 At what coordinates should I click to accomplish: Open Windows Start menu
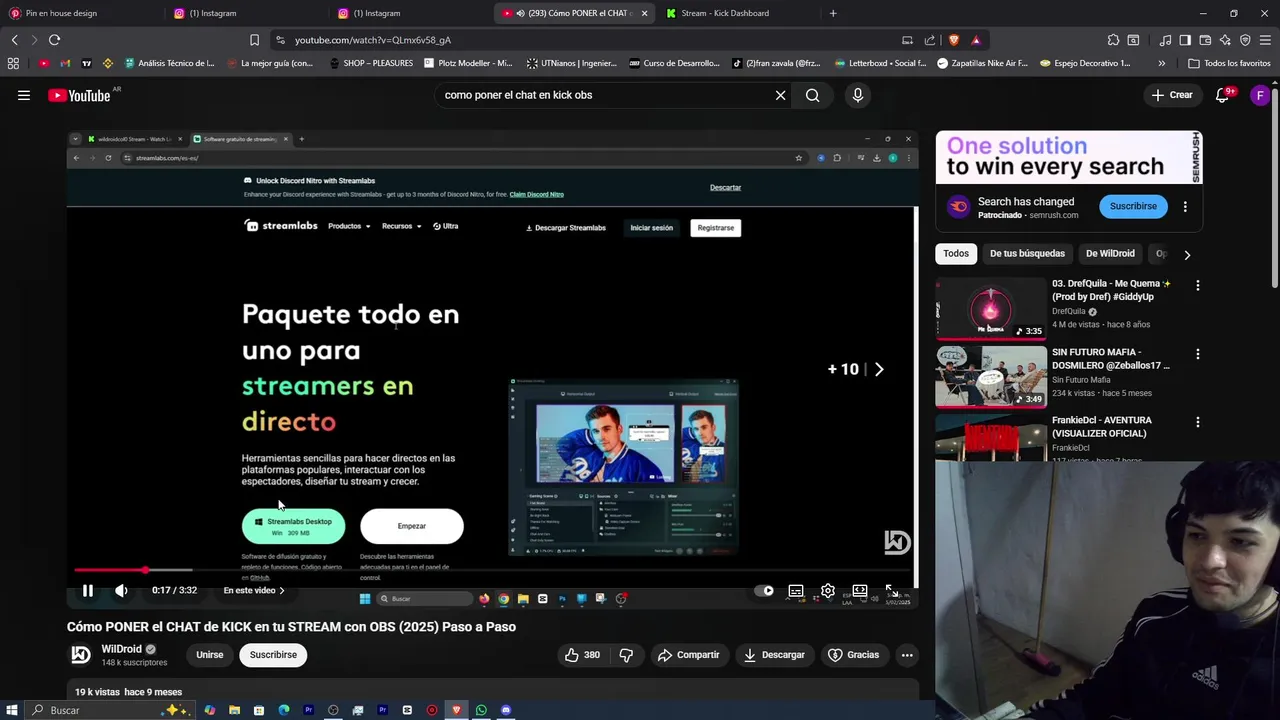pos(12,710)
